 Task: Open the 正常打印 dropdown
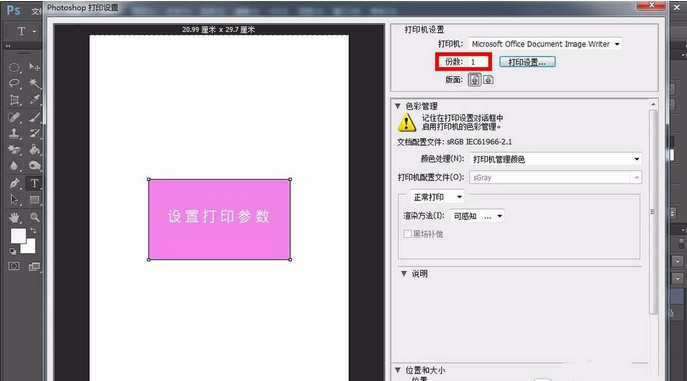click(x=437, y=197)
